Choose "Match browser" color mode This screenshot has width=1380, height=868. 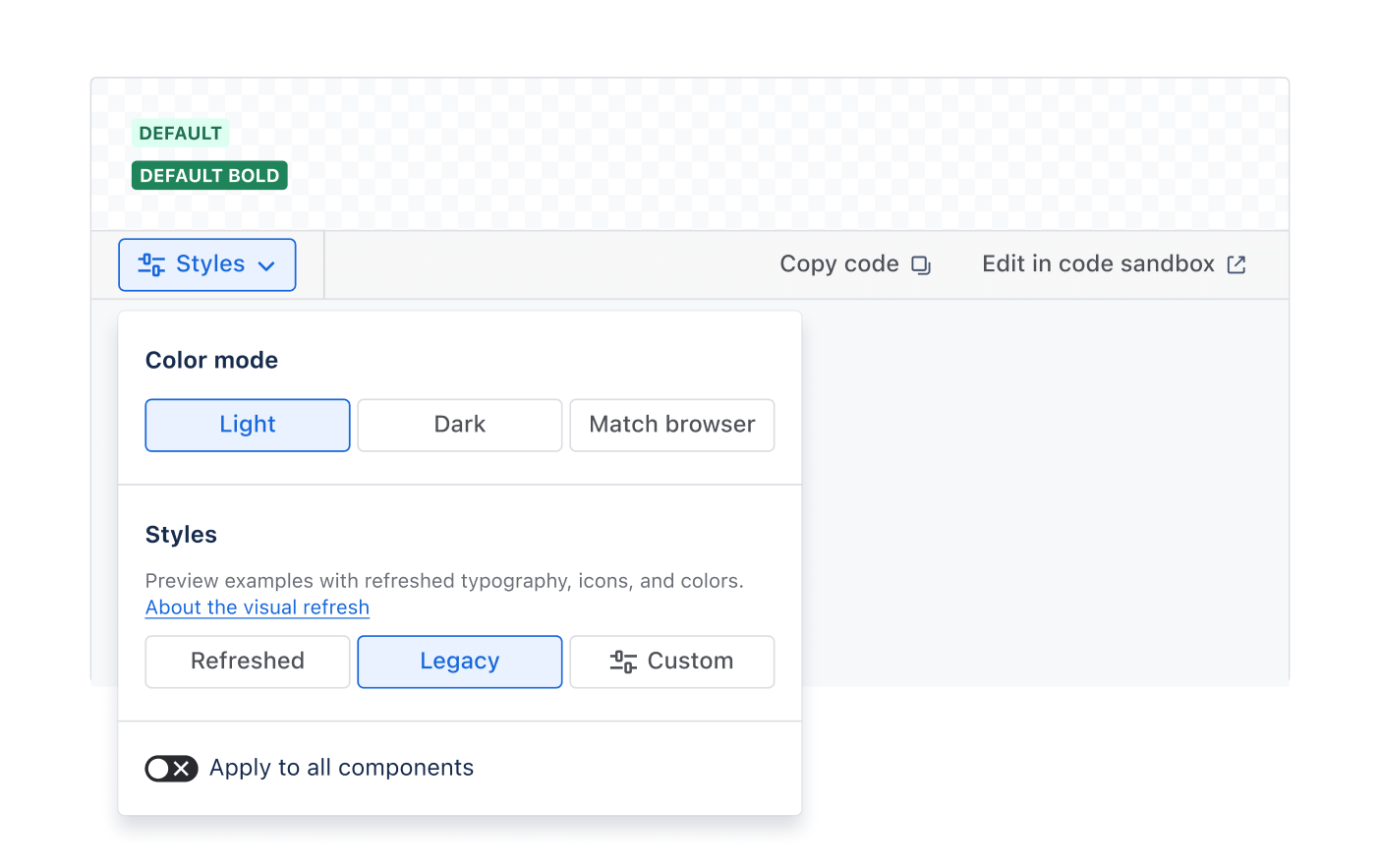671,425
